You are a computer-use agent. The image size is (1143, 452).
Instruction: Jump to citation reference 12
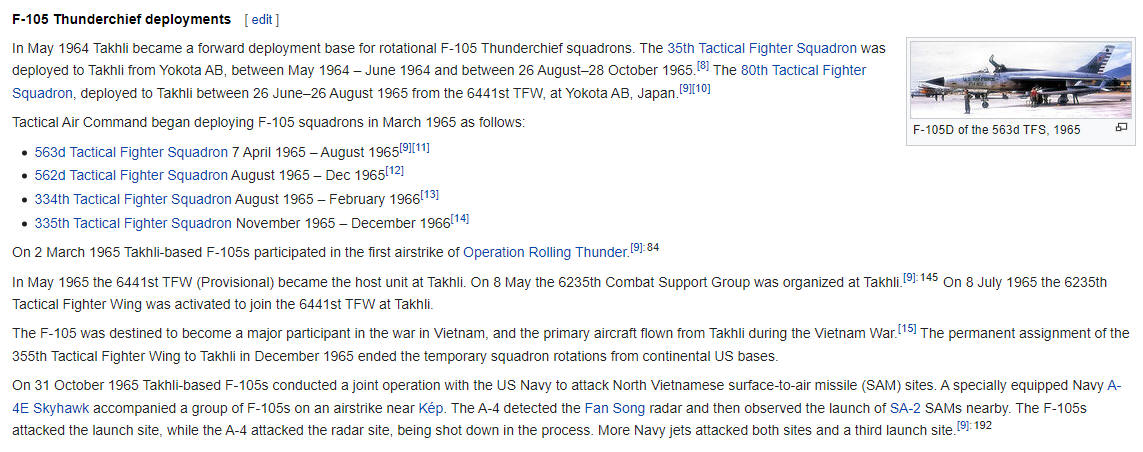[394, 171]
